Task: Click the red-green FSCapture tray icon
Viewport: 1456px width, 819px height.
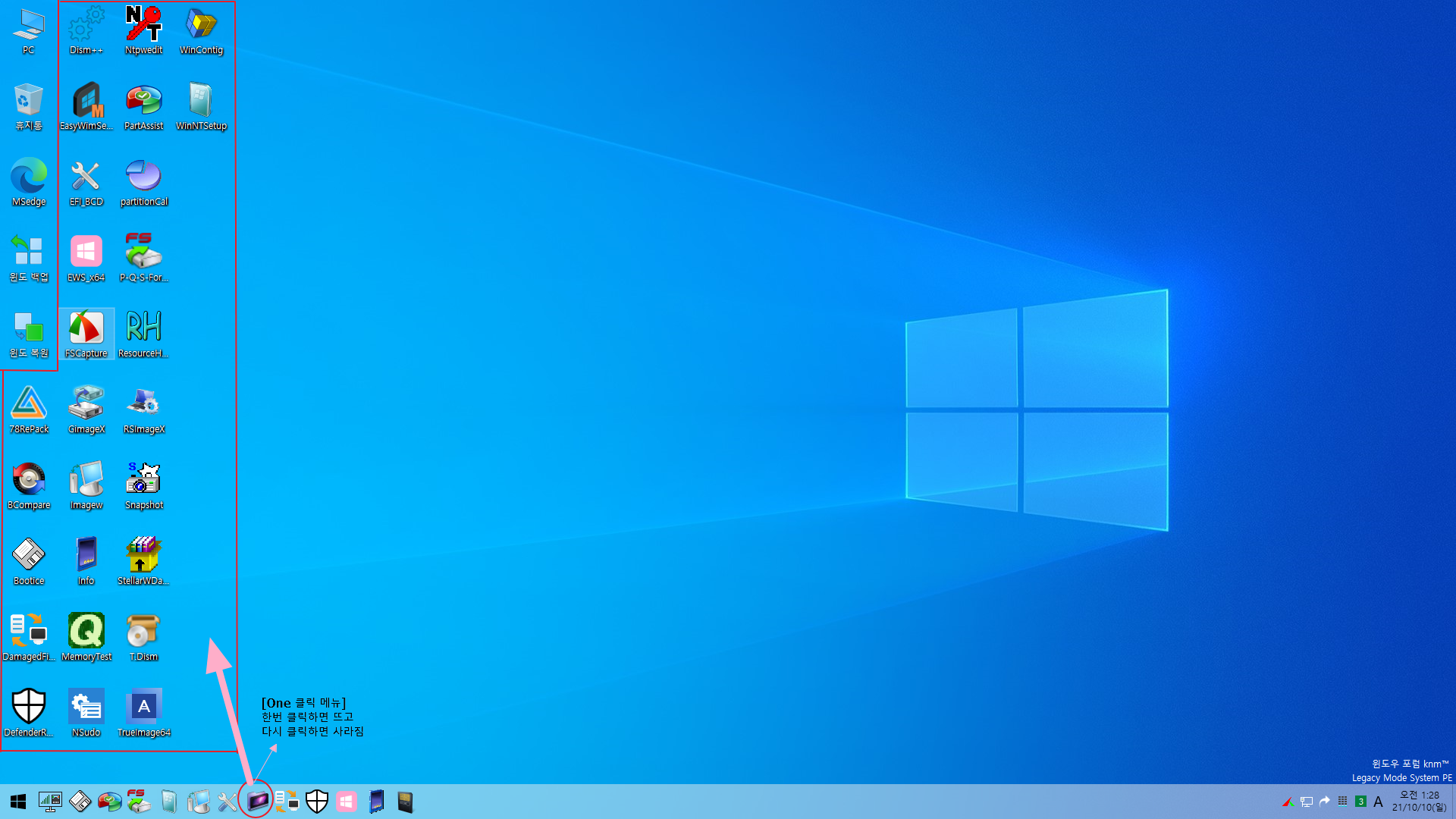Action: pyautogui.click(x=1288, y=802)
